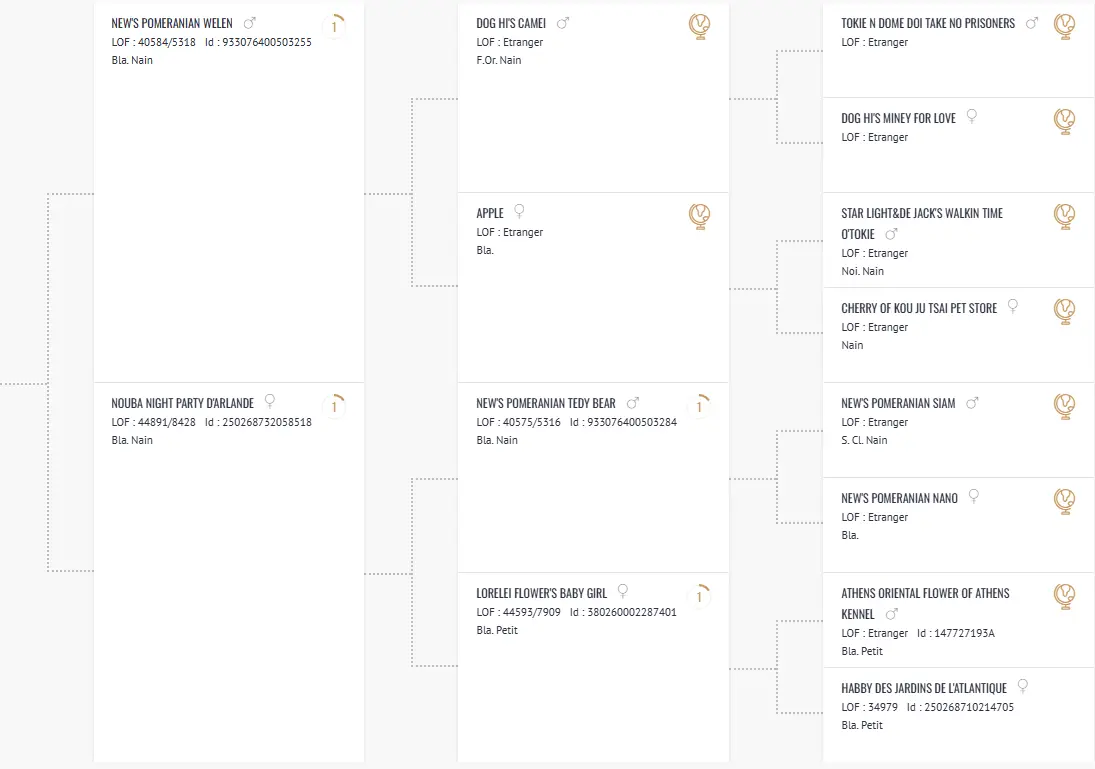Click the globe icon on NEW'S POMERANIAN SIAM
Viewport: 1095px width, 769px height.
click(1064, 407)
